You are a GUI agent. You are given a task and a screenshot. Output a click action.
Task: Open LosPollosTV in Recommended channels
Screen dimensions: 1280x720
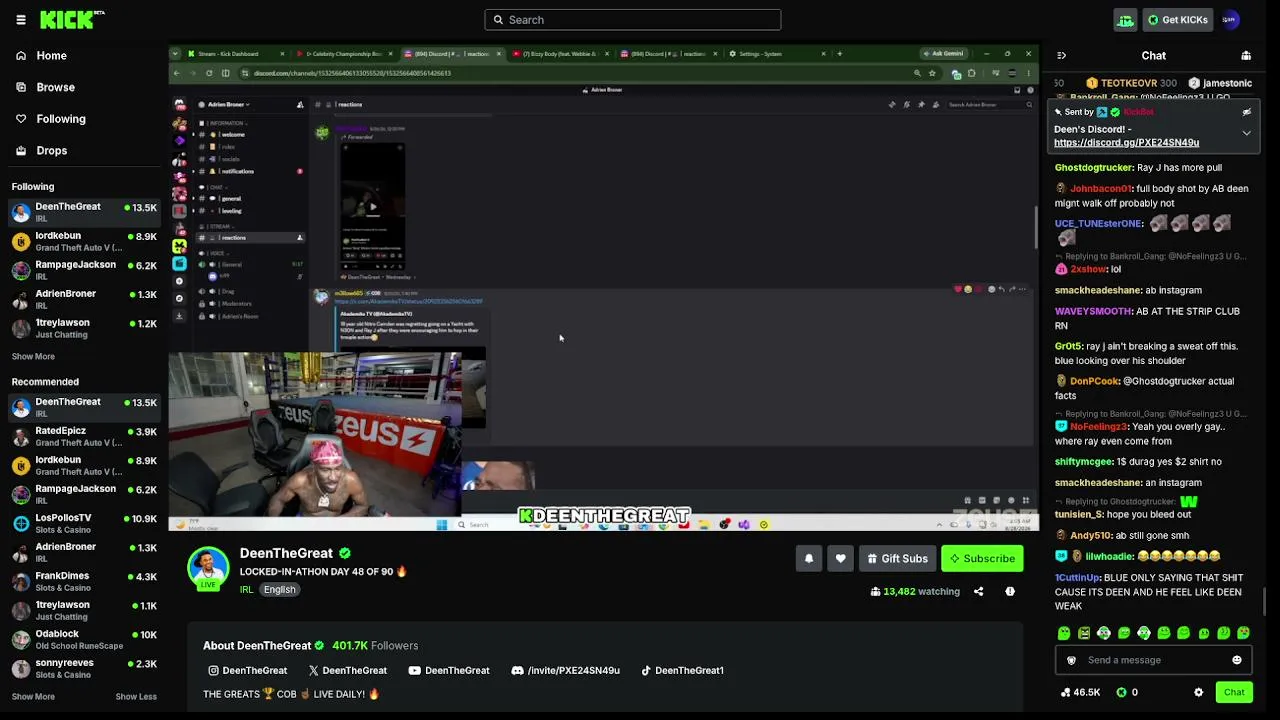84,524
